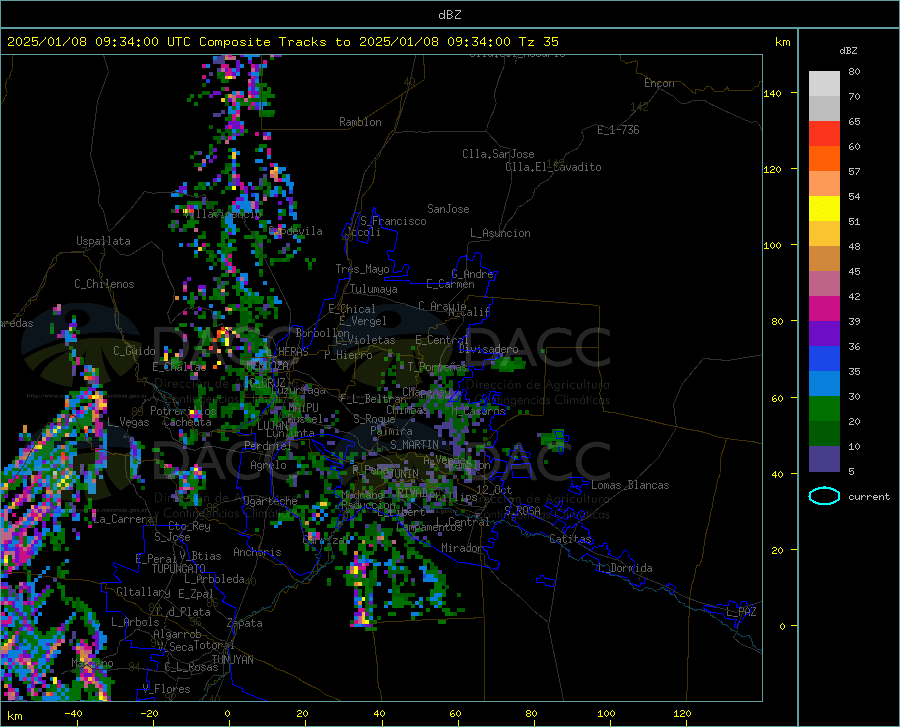Image resolution: width=900 pixels, height=727 pixels.
Task: Click the 'Lomas_Blancas' place label
Action: (x=630, y=485)
